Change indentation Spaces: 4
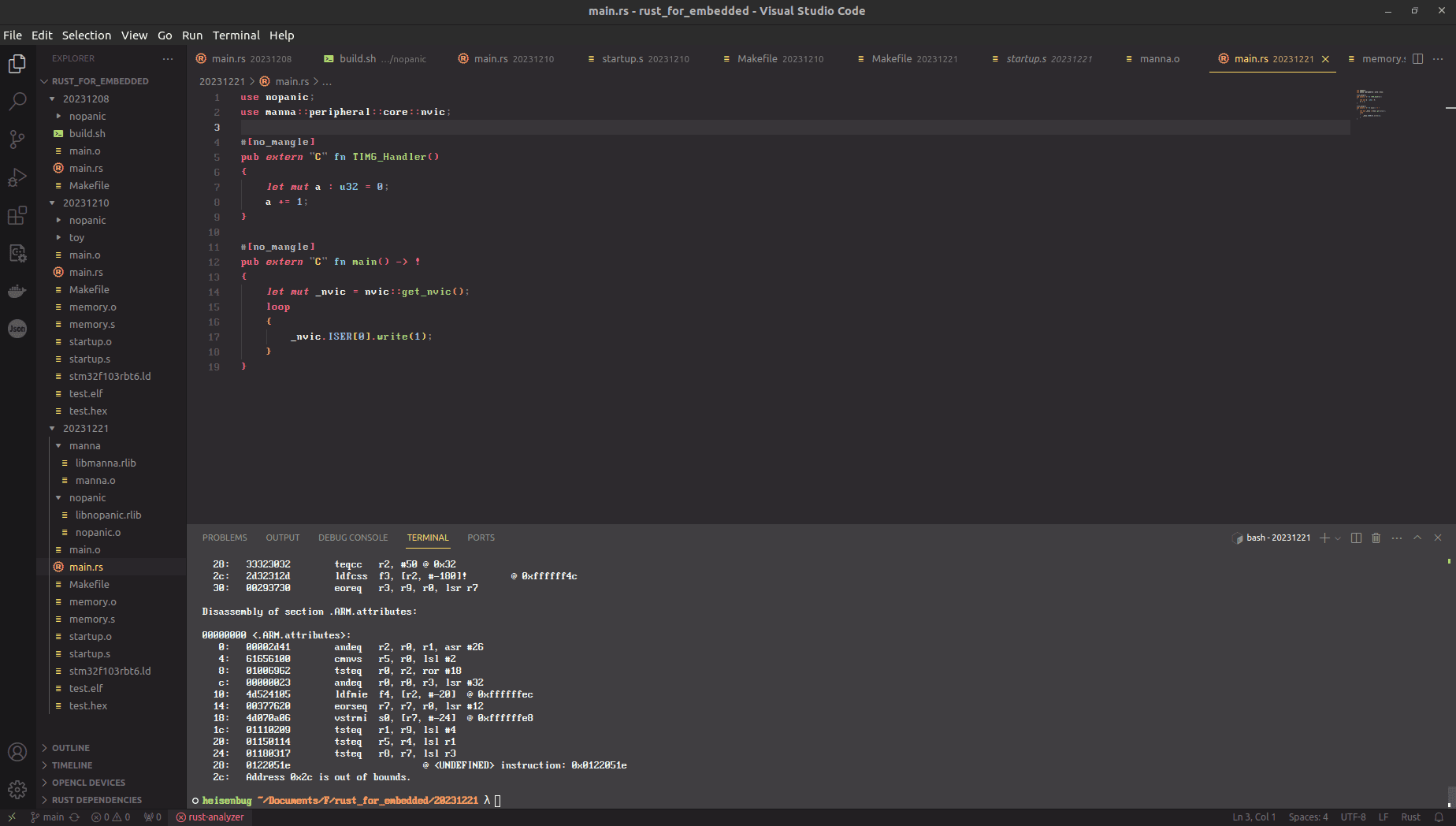1456x826 pixels. [x=1308, y=817]
